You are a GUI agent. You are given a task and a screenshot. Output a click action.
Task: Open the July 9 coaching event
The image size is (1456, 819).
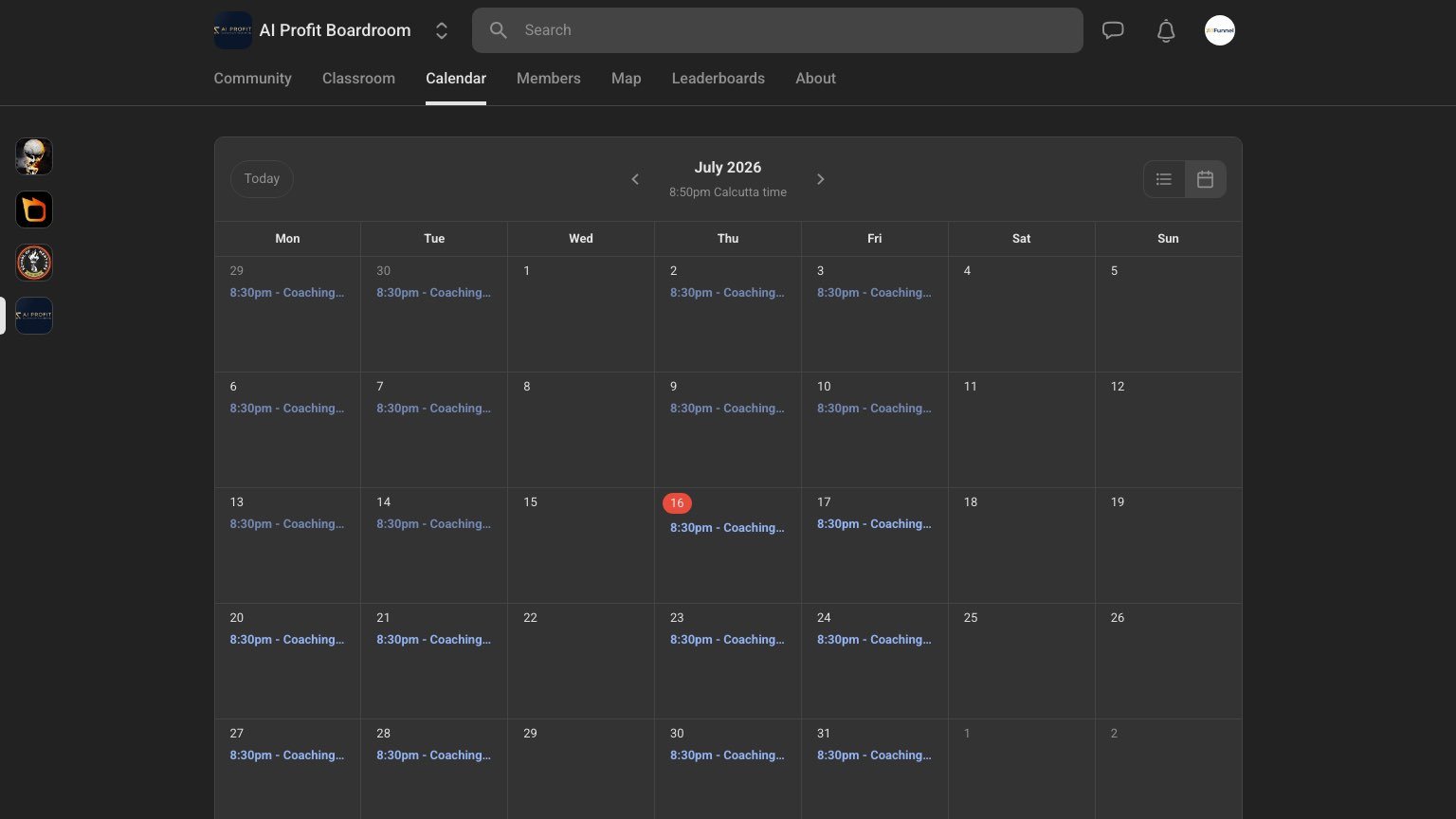point(727,409)
